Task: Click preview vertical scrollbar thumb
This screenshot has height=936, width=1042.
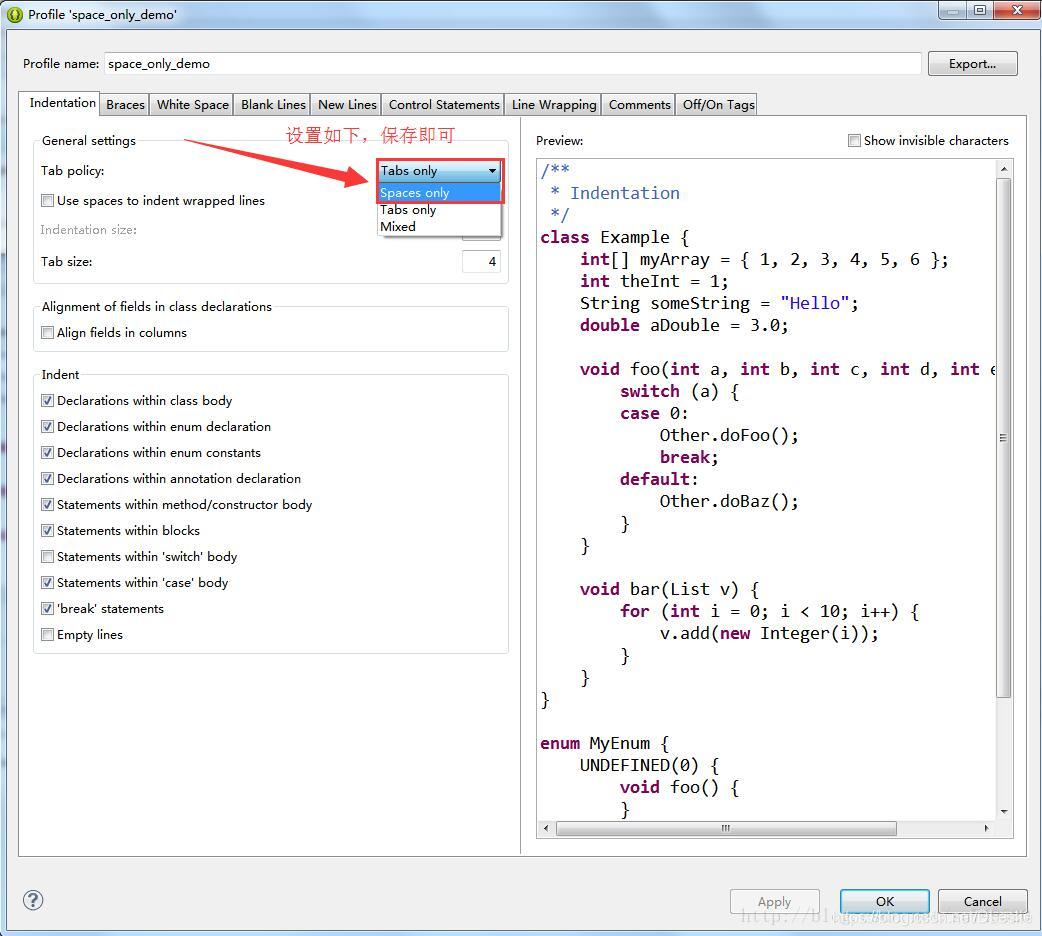Action: (x=1004, y=437)
